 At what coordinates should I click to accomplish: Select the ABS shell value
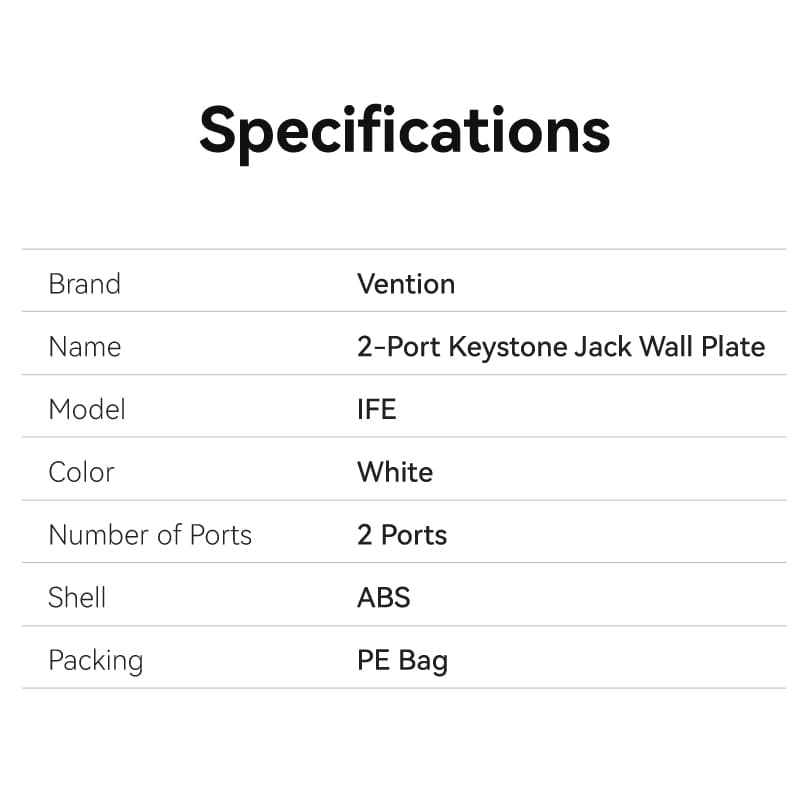384,598
